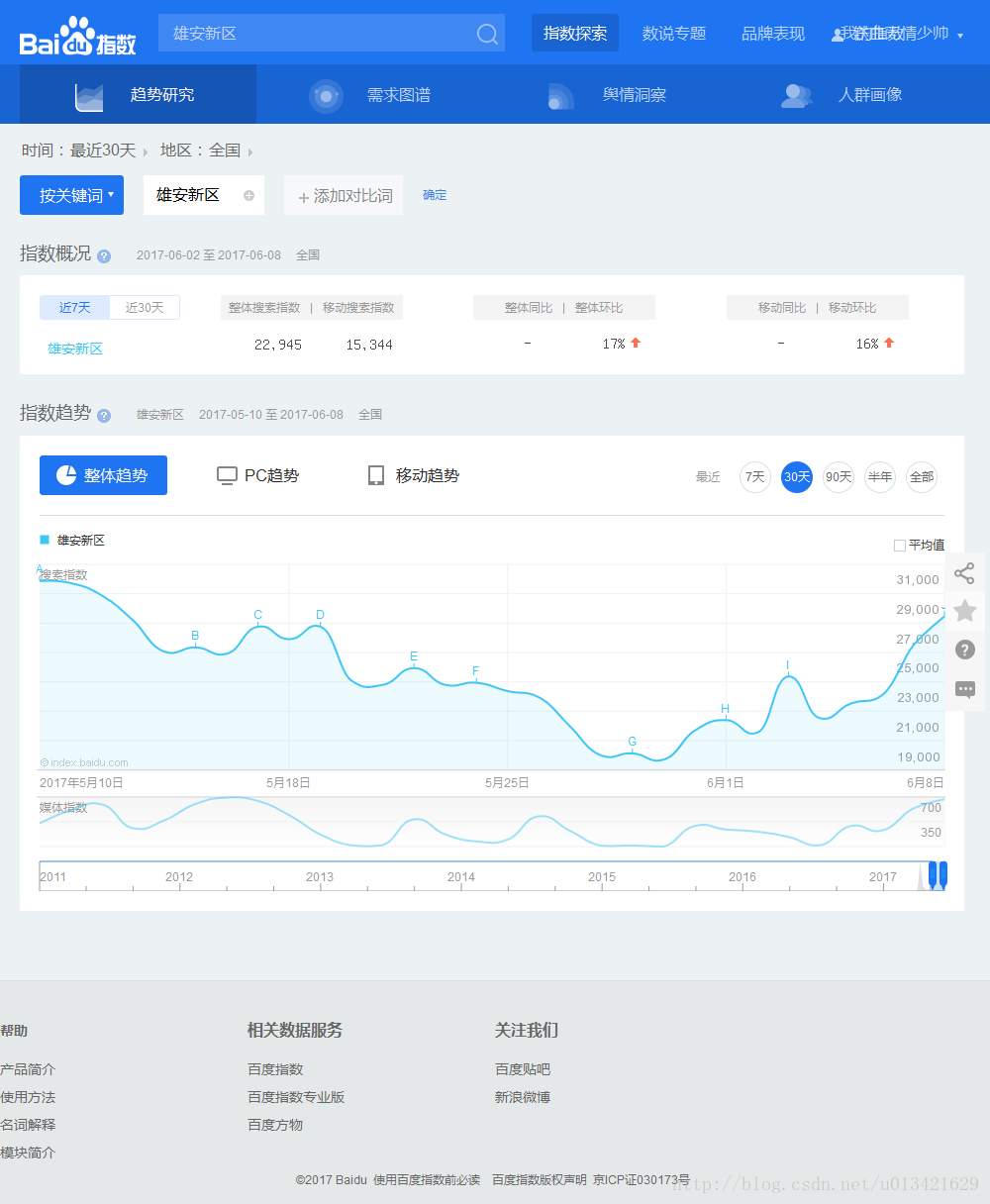
Task: Click the 舆情洞察 radar icon
Action: 560,96
